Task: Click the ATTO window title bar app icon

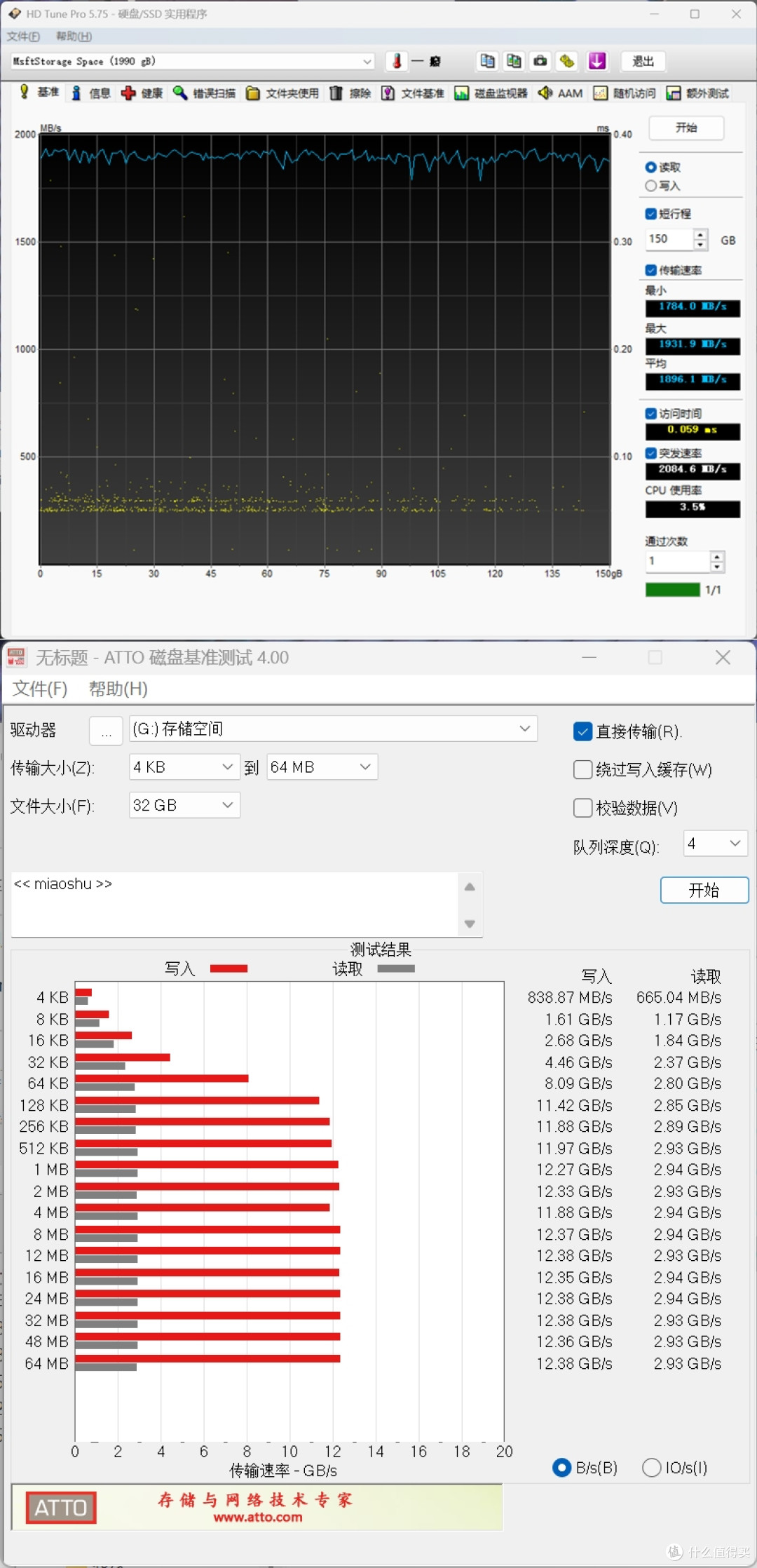Action: tap(17, 657)
